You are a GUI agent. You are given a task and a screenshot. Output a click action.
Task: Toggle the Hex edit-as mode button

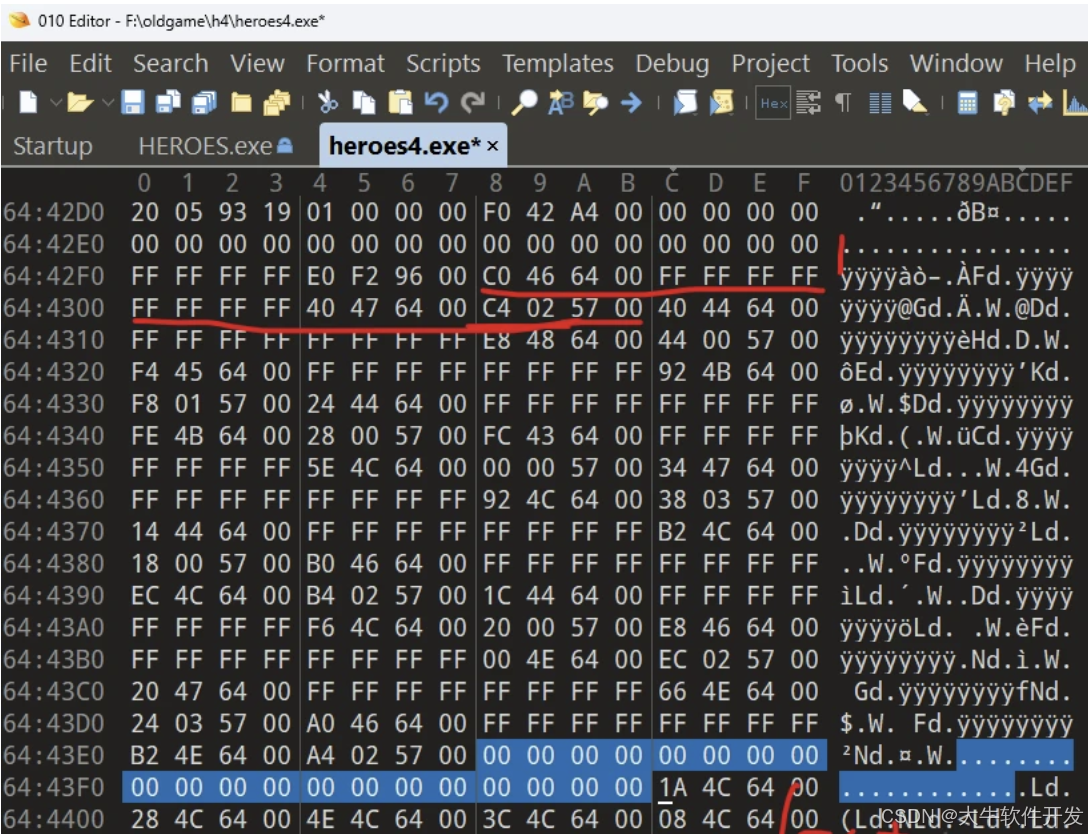[773, 103]
